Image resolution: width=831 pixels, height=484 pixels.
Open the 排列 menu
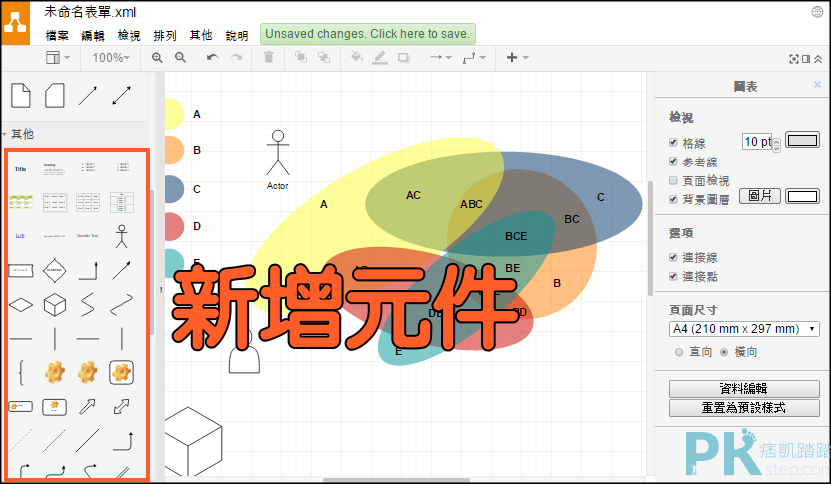tap(165, 35)
